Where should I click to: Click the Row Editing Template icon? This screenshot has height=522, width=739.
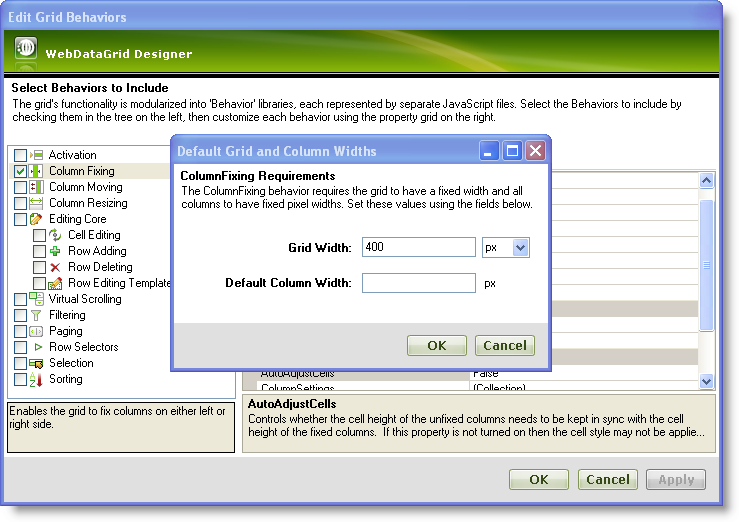coord(55,283)
